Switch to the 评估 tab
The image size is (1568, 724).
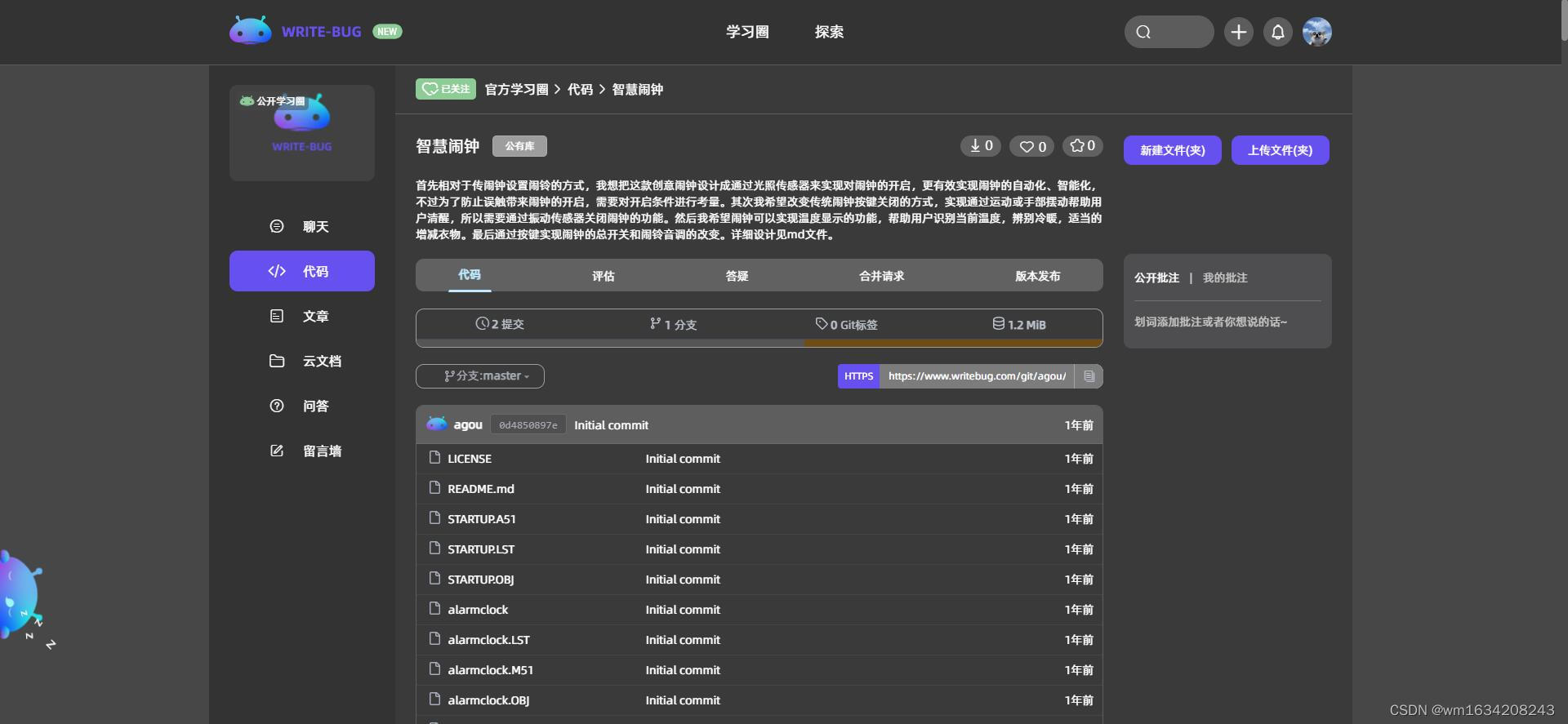pyautogui.click(x=603, y=276)
